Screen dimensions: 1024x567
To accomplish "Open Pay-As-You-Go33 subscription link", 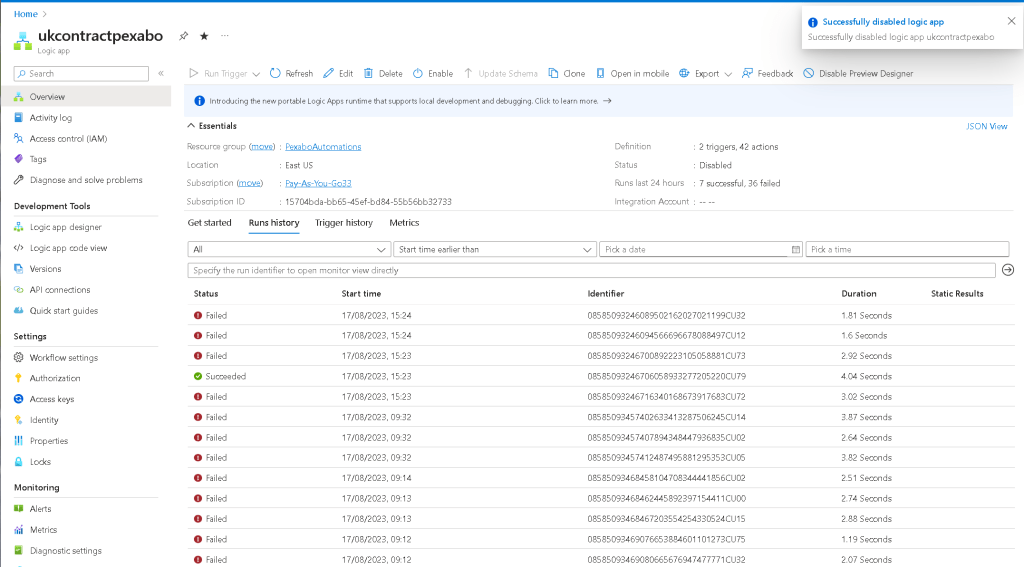I will click(x=318, y=184).
